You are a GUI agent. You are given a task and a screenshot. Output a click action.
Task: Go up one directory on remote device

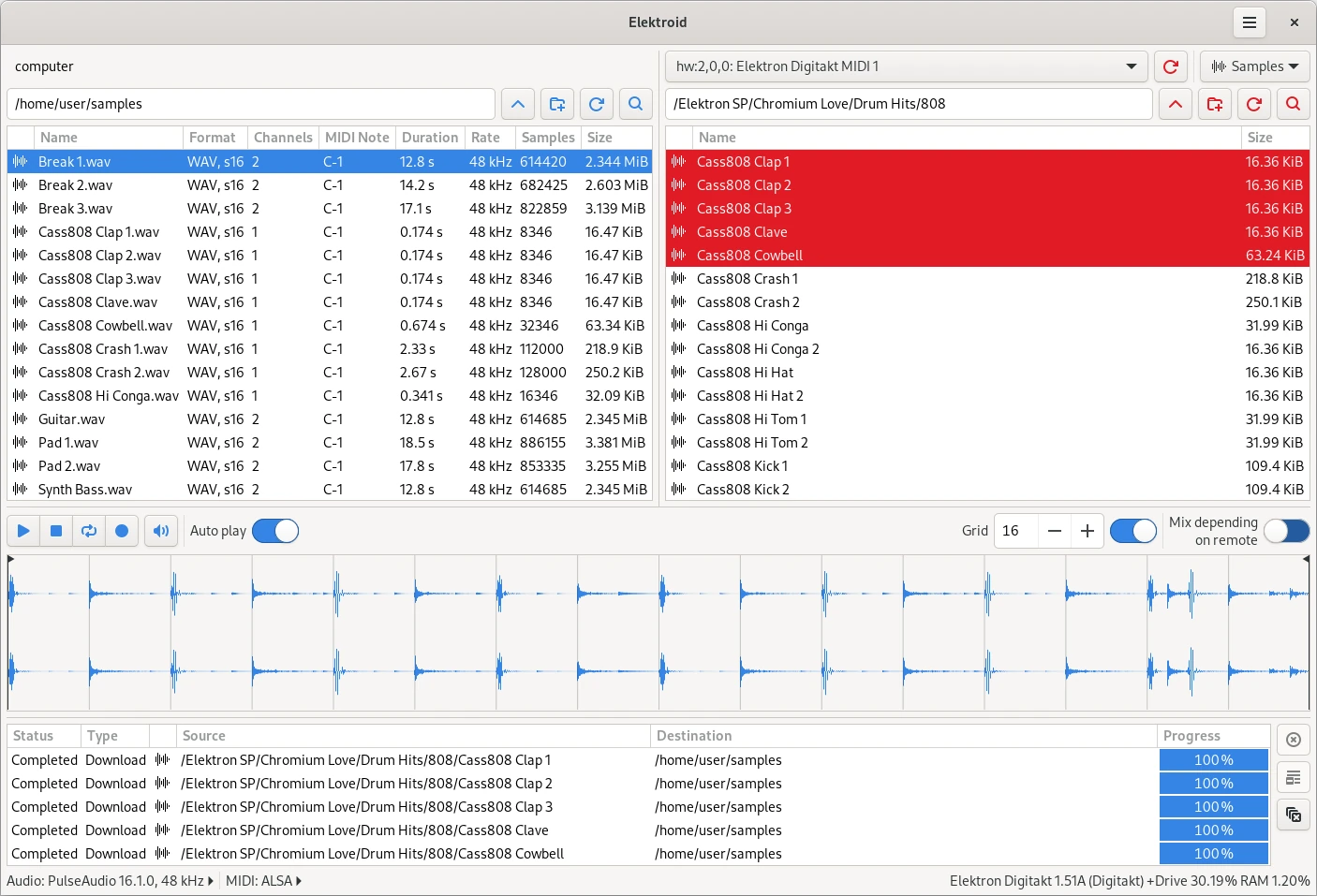tap(1176, 104)
